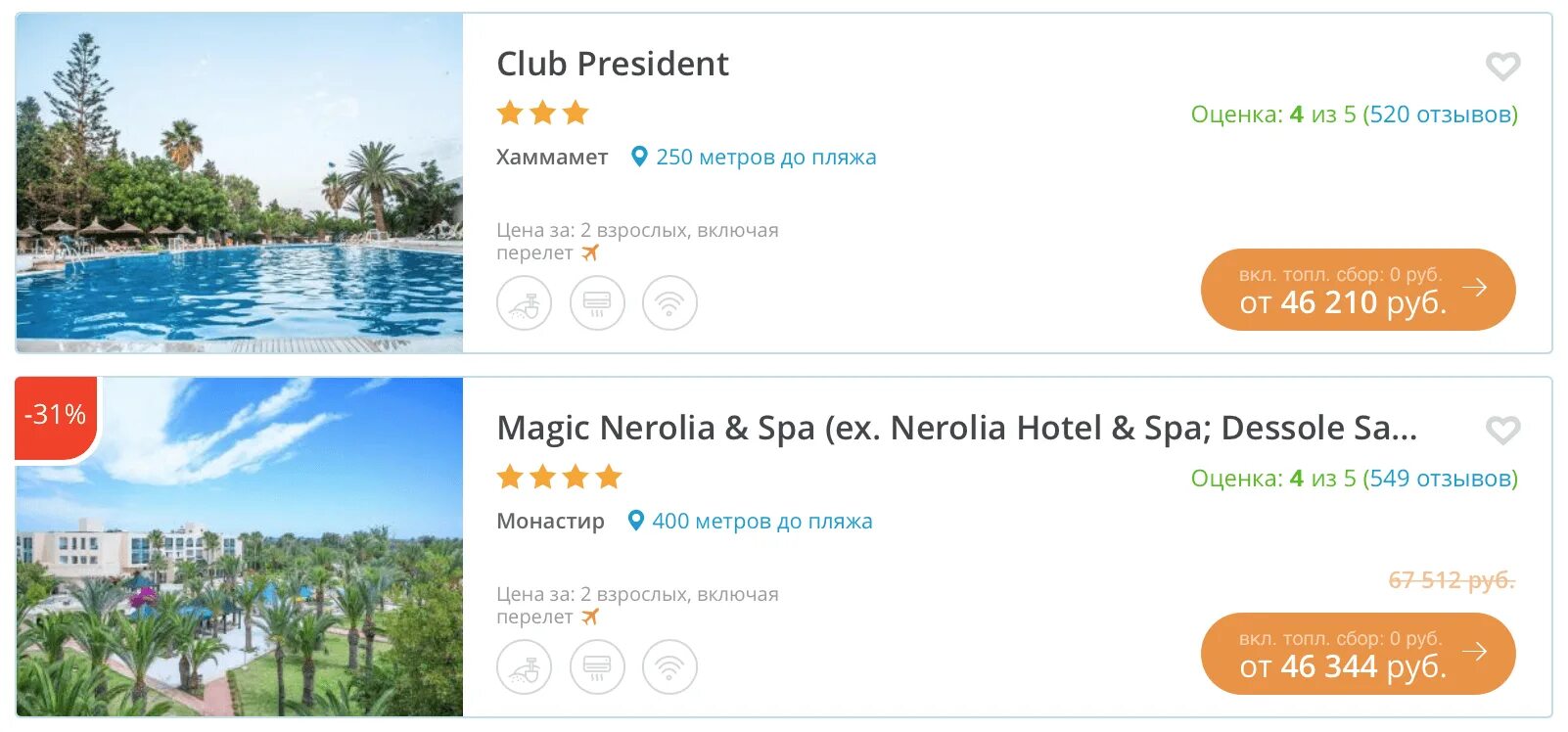The height and width of the screenshot is (732, 1568).
Task: Add Magic Nerolia & Spa to favorites heart
Action: point(1502,431)
